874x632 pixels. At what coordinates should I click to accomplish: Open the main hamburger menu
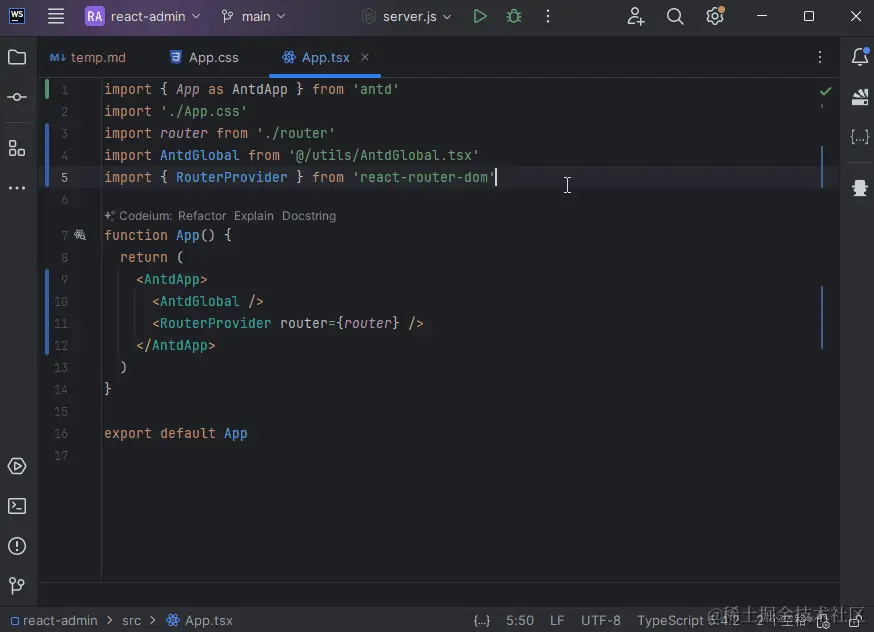(56, 16)
